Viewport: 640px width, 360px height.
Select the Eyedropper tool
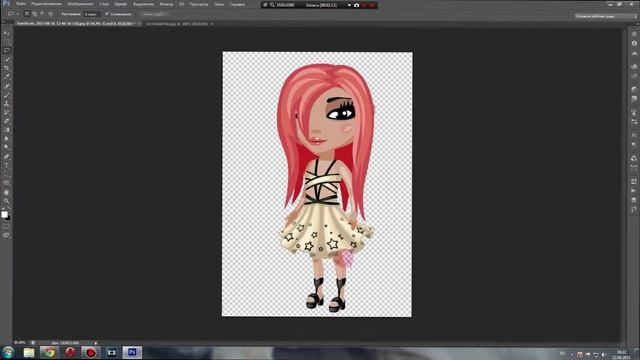pyautogui.click(x=7, y=77)
